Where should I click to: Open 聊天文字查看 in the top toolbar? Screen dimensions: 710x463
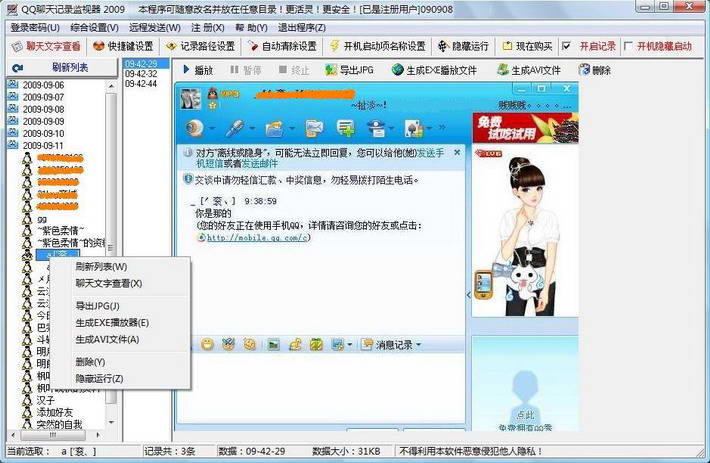pyautogui.click(x=46, y=46)
